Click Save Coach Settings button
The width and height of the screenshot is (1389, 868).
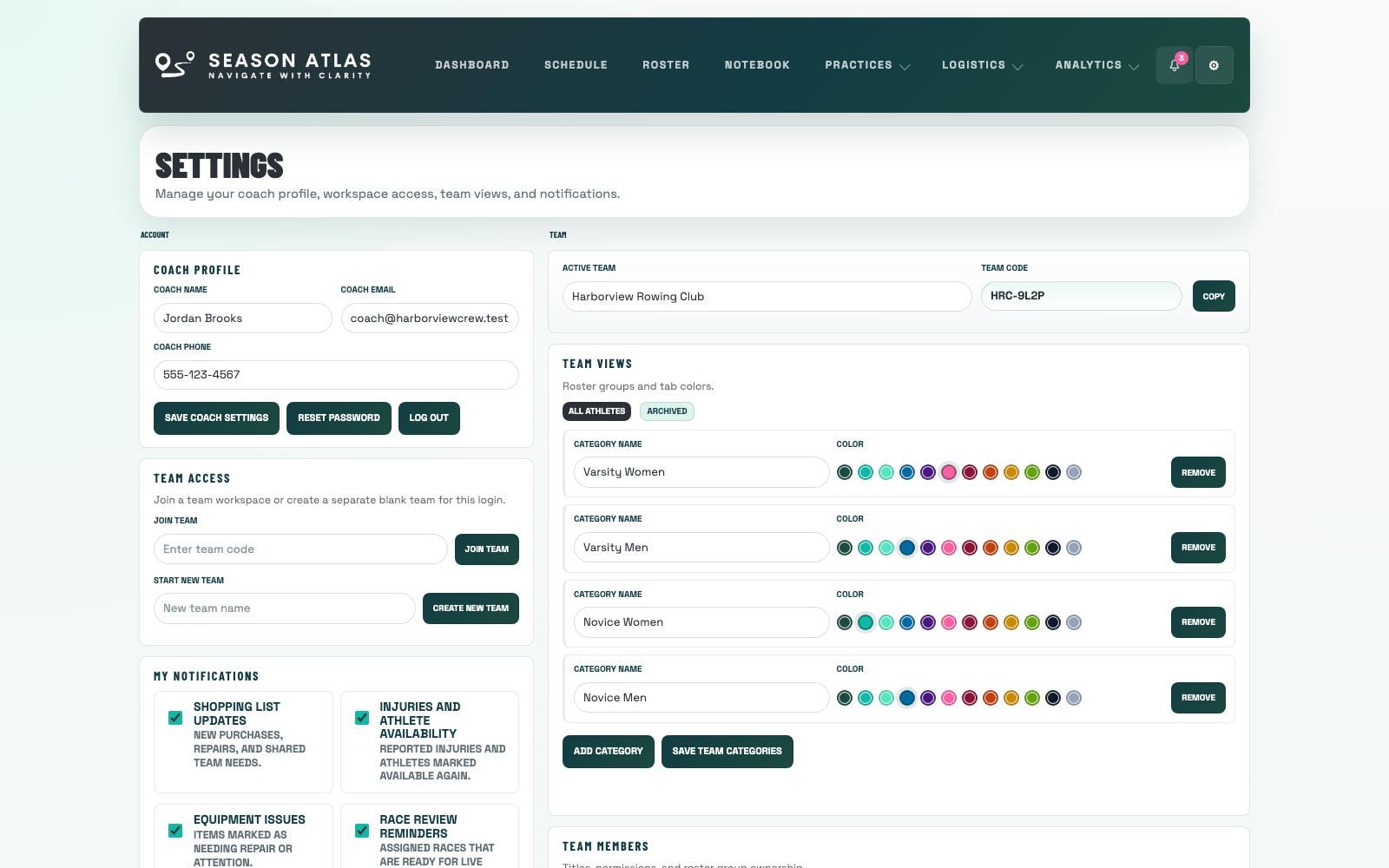tap(216, 418)
